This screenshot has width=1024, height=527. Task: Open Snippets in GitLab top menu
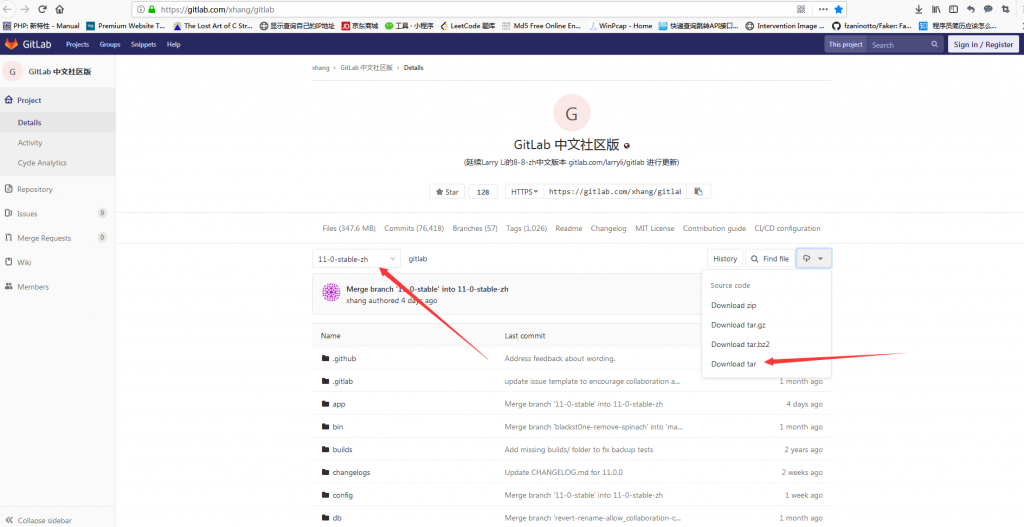tap(144, 44)
